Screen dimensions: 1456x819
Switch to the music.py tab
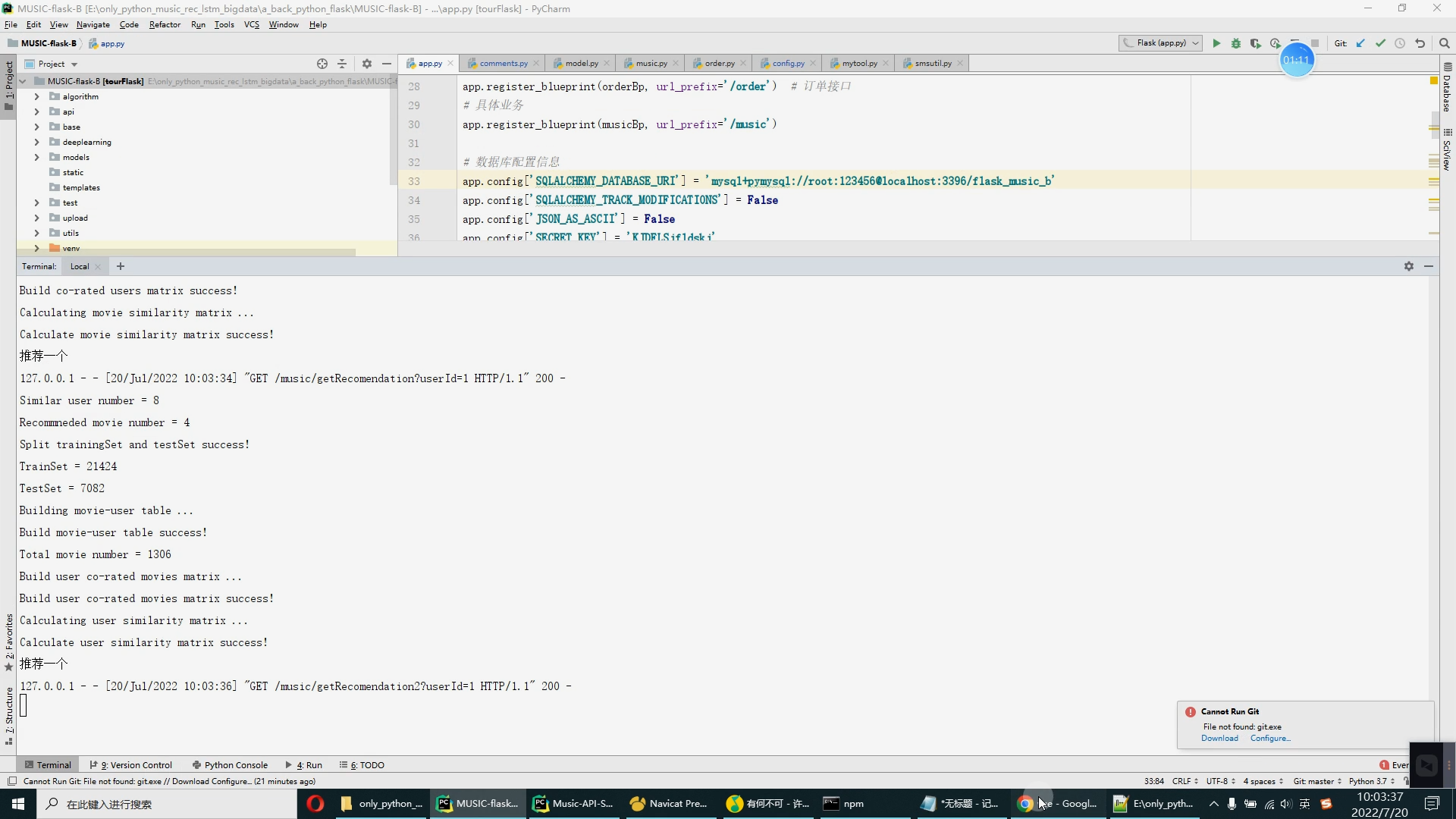click(649, 63)
